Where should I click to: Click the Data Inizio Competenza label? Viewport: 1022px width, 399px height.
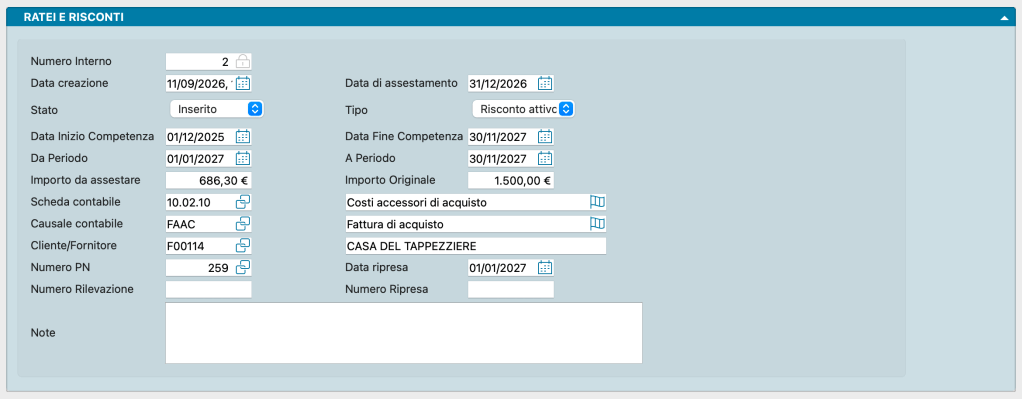(x=93, y=137)
